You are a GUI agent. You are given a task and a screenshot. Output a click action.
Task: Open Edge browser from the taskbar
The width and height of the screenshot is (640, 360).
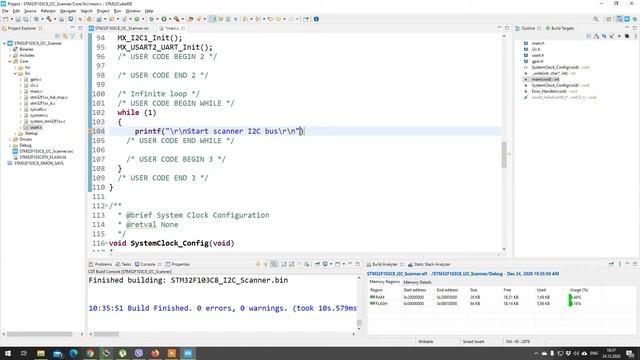pyautogui.click(x=73, y=353)
